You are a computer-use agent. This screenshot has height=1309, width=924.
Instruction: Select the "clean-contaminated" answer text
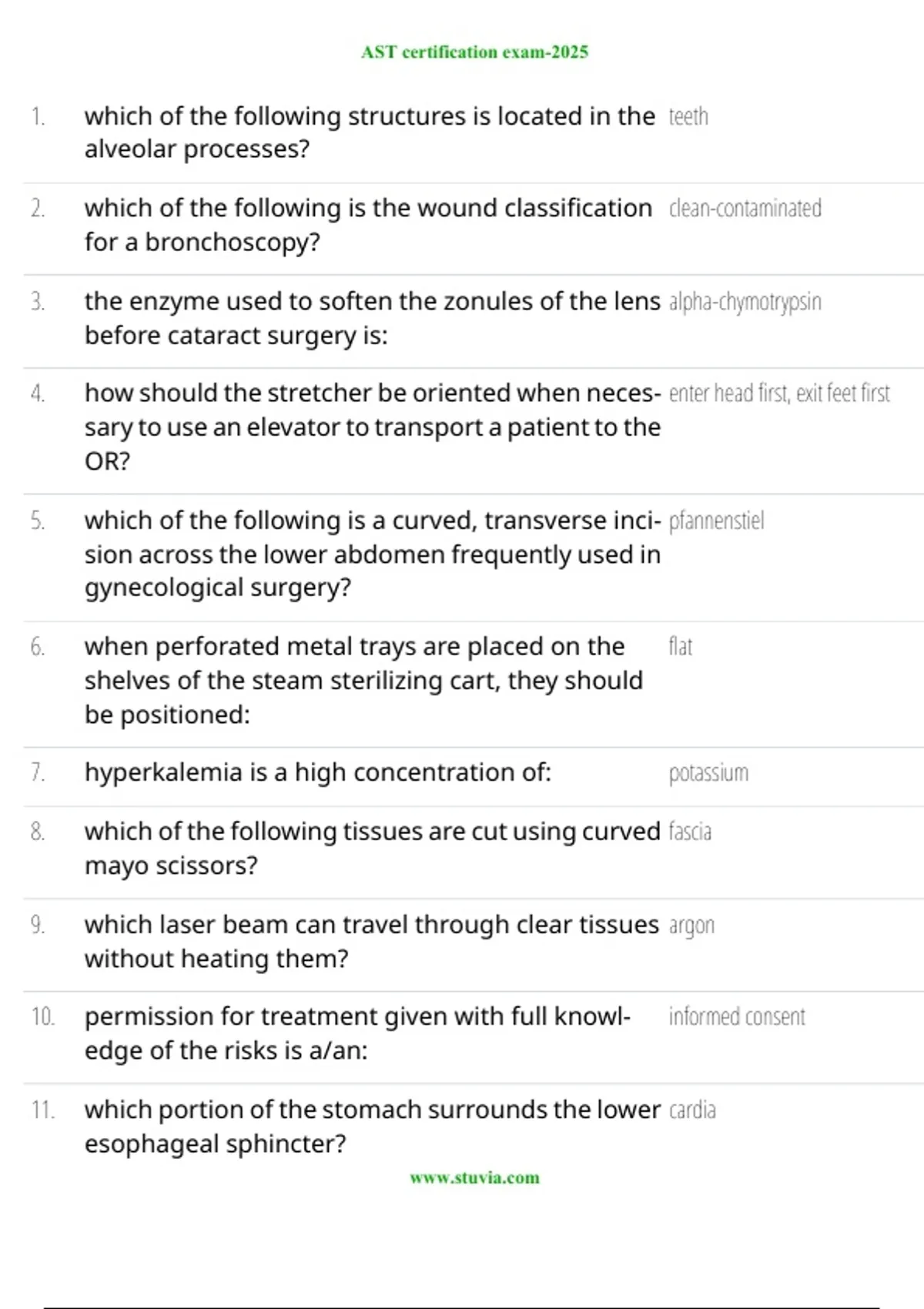click(x=745, y=209)
